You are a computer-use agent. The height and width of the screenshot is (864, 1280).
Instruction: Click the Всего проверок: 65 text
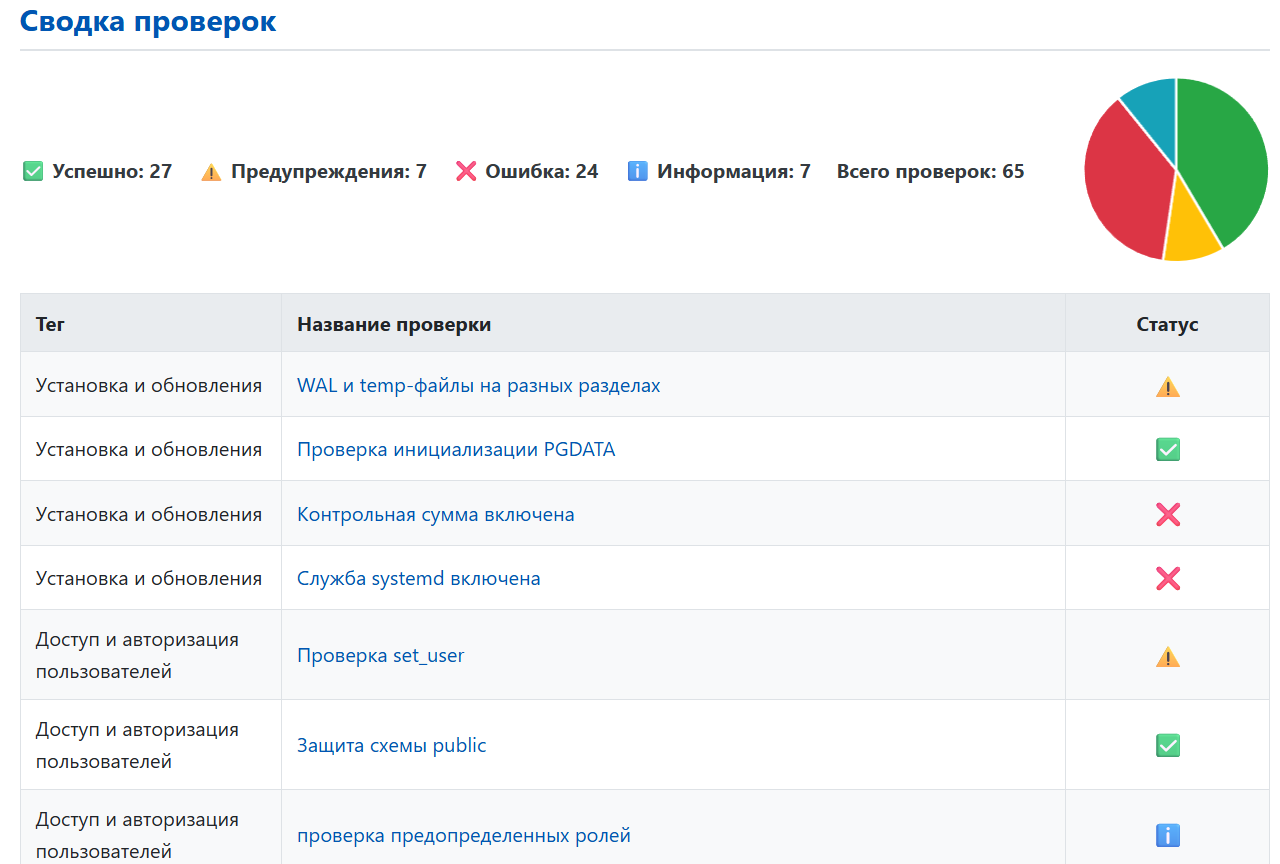coord(931,172)
